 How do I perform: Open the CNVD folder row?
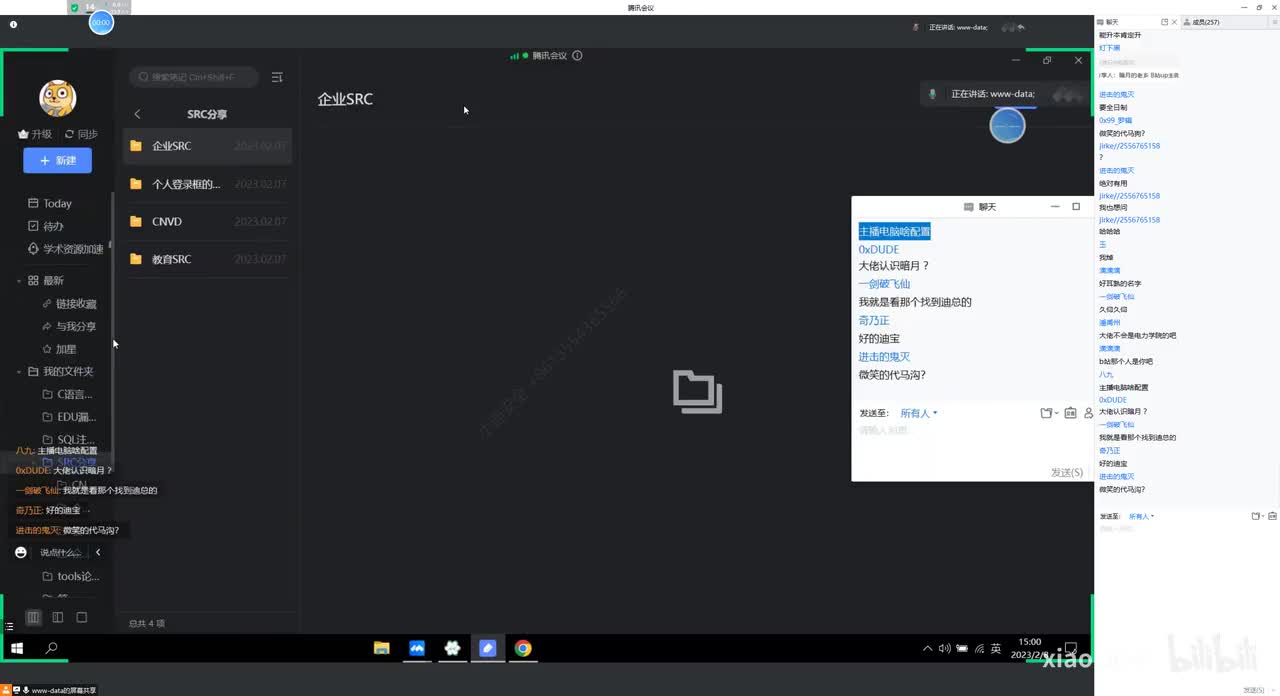click(208, 222)
